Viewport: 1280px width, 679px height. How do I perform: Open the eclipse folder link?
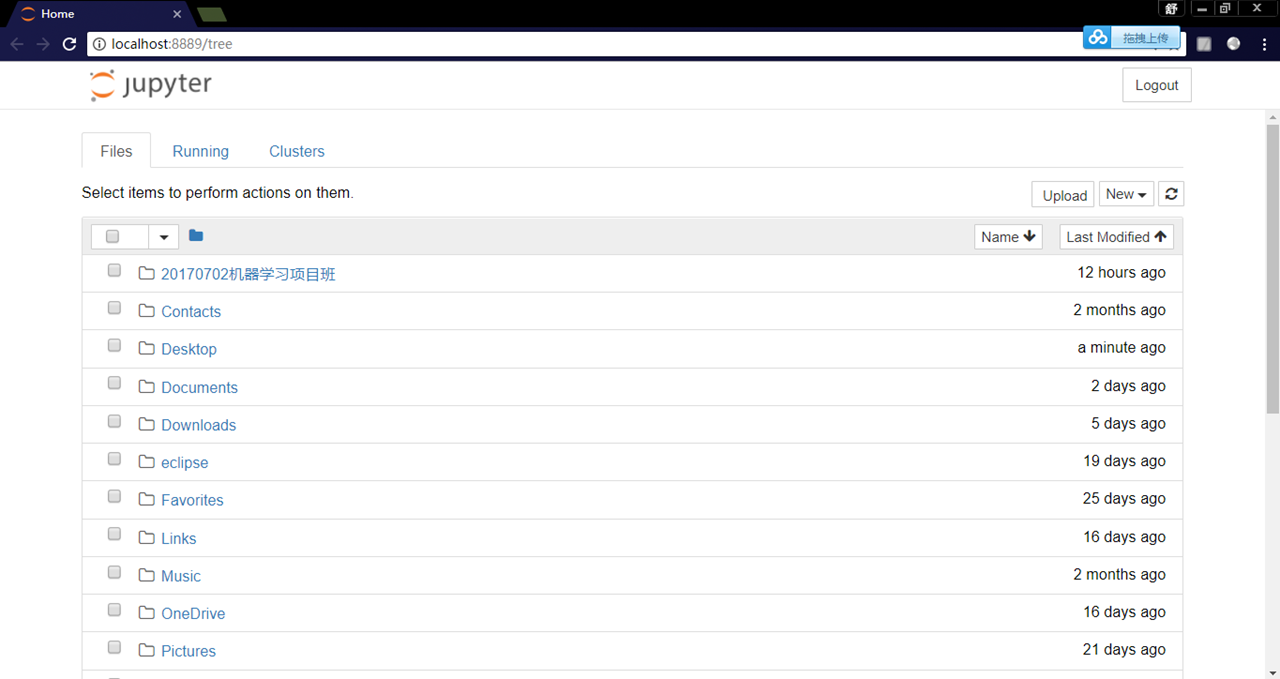tap(185, 463)
